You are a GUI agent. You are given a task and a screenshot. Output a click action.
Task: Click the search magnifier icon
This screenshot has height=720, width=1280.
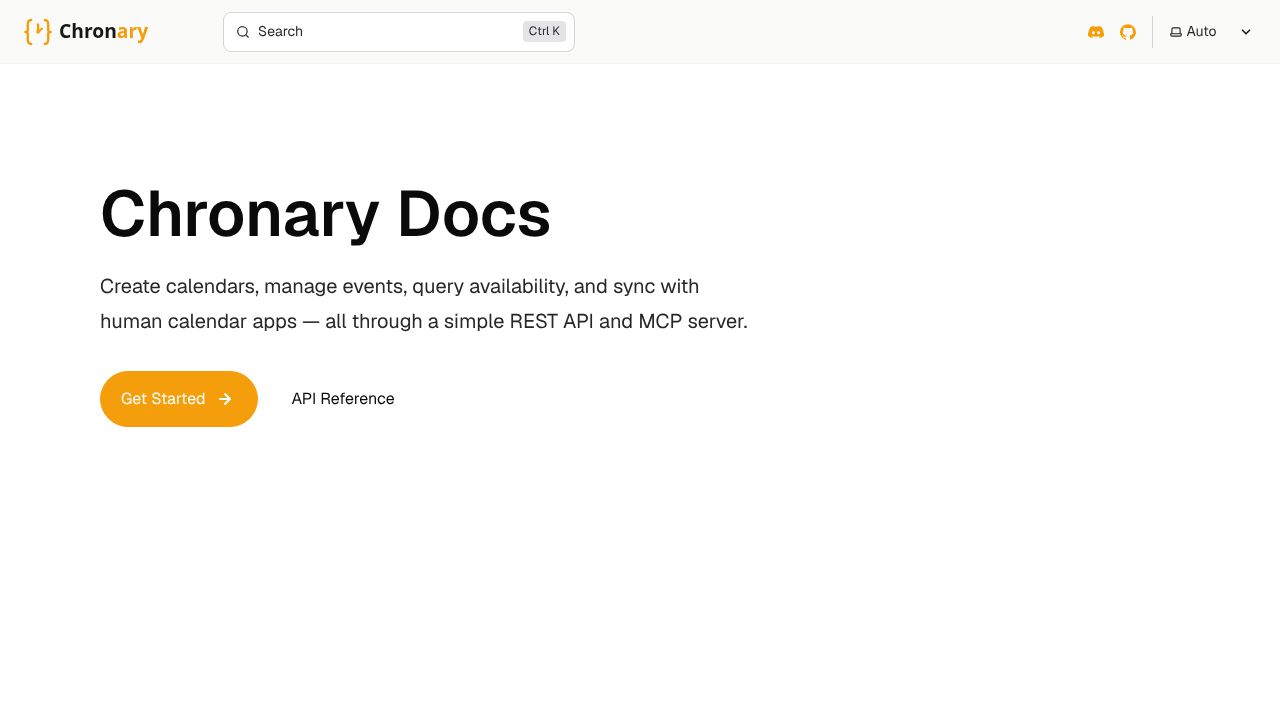[x=243, y=32]
